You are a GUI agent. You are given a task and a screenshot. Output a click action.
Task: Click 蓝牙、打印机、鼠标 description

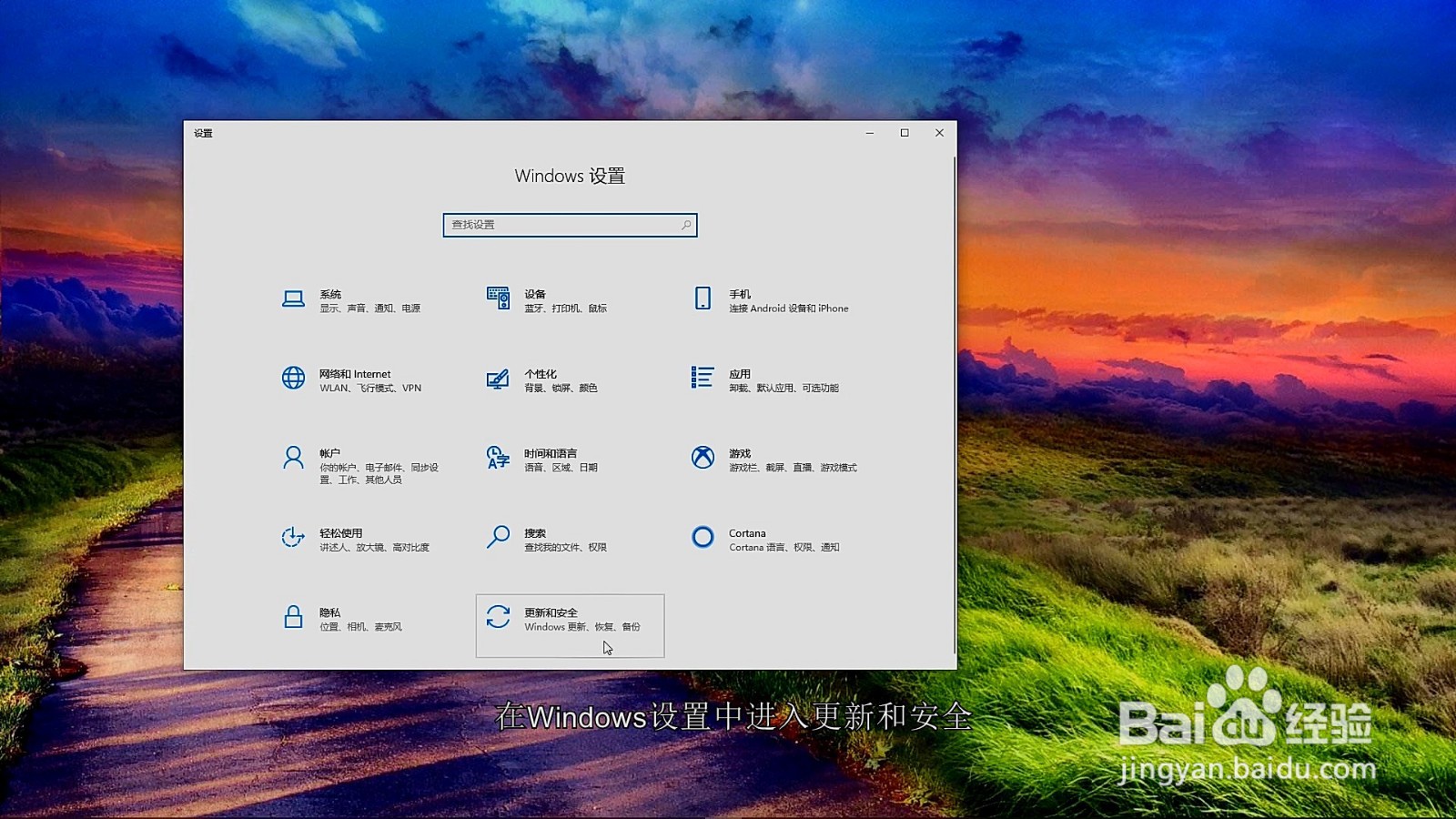coord(566,308)
